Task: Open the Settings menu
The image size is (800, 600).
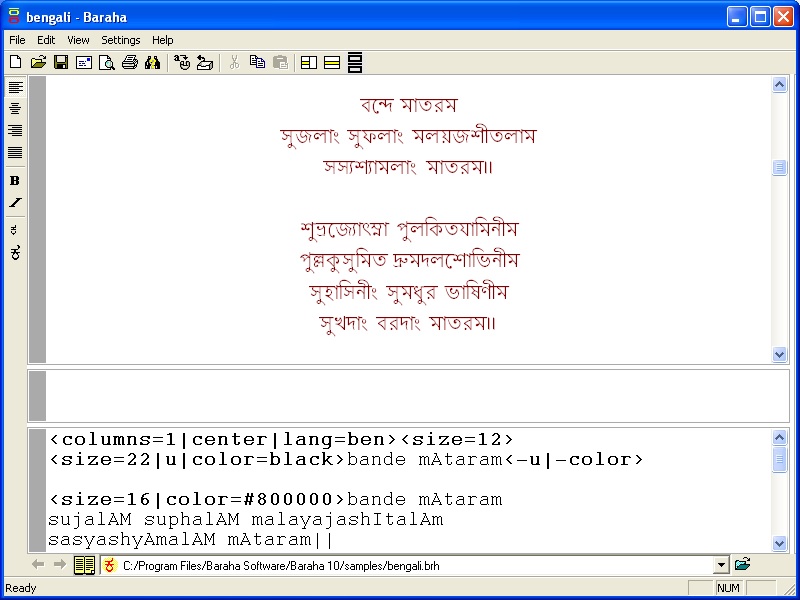Action: click(x=120, y=40)
